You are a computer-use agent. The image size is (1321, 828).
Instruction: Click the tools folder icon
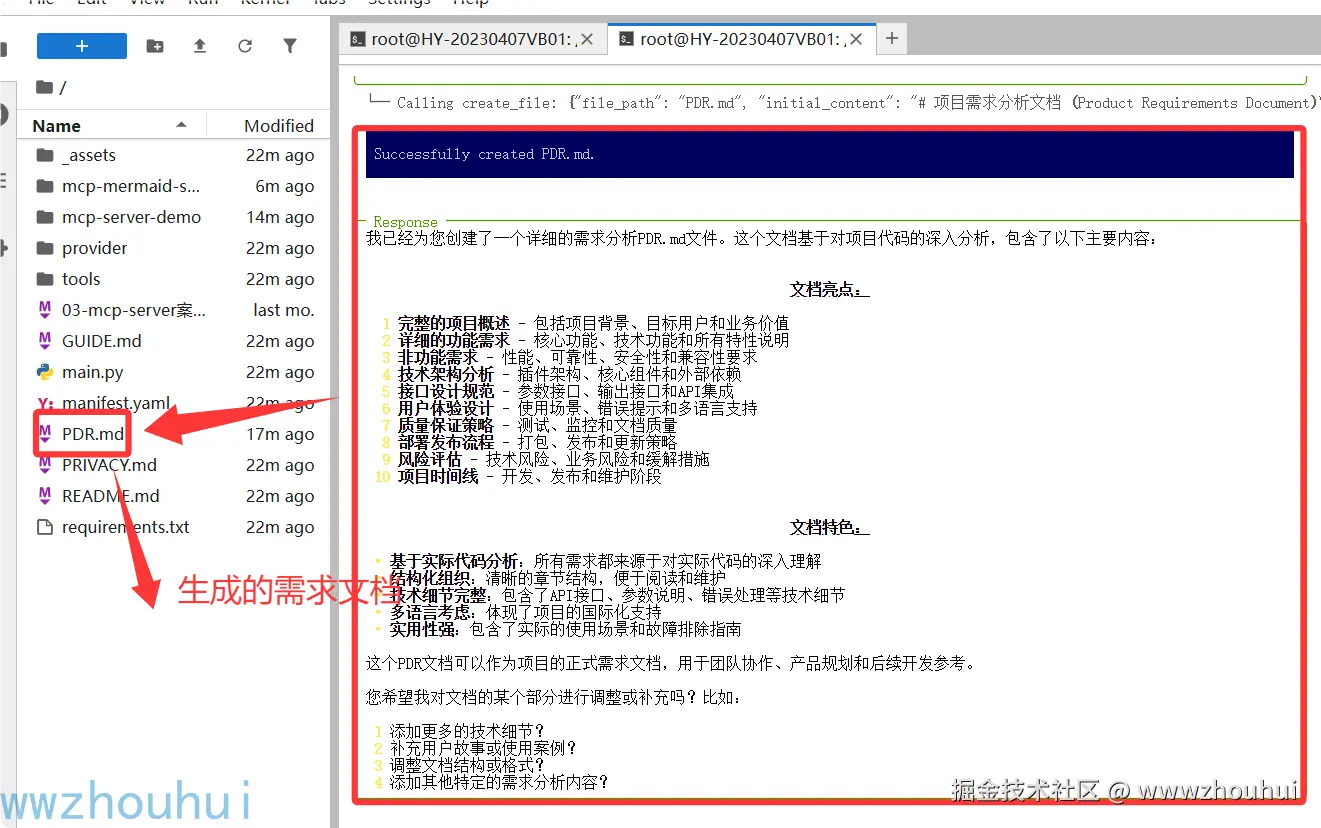coord(44,279)
